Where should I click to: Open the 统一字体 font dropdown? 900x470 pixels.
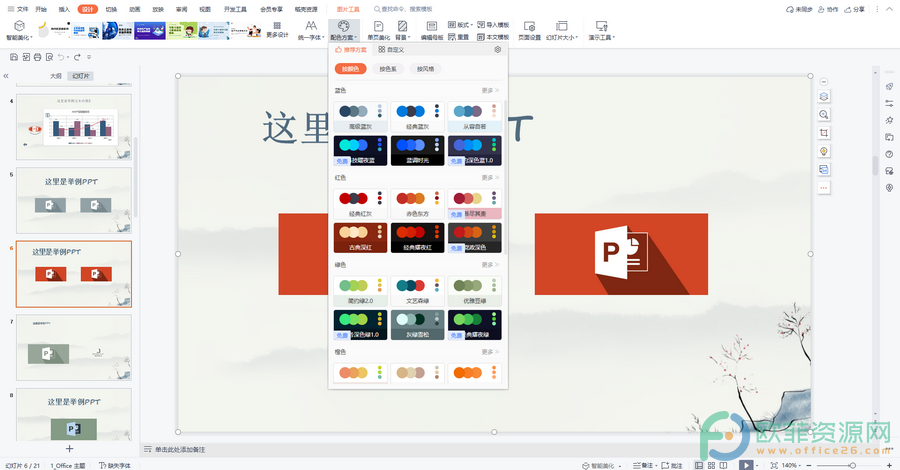[x=311, y=30]
